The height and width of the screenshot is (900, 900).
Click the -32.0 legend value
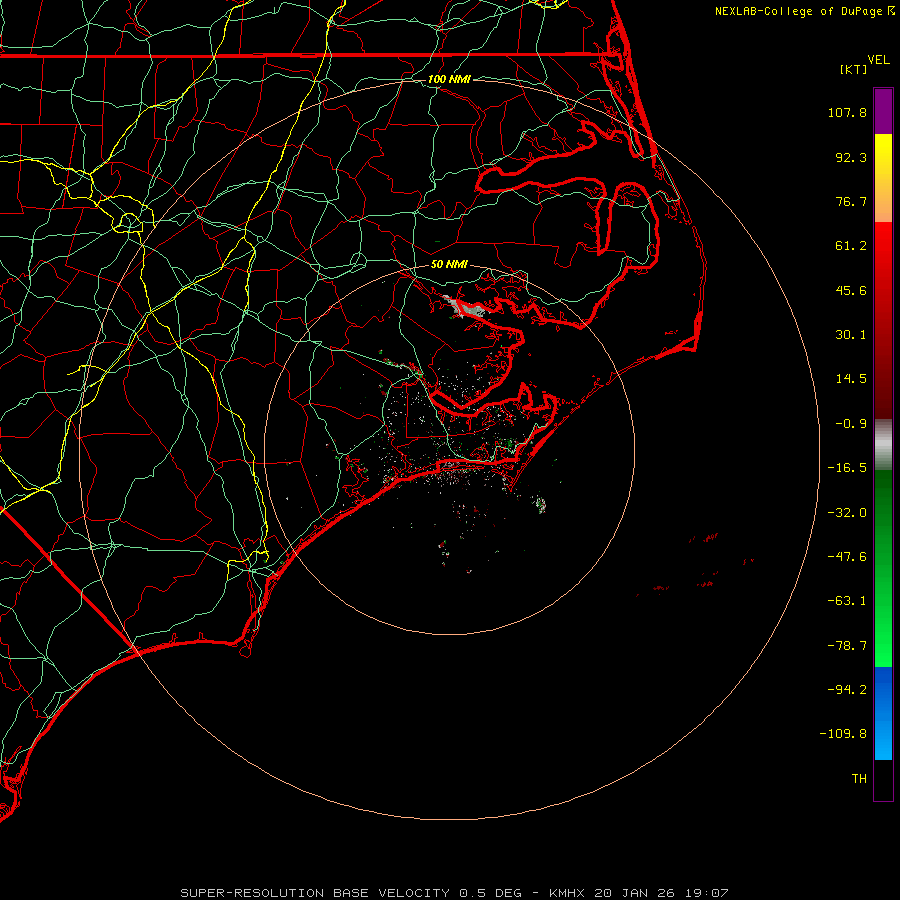[x=847, y=513]
